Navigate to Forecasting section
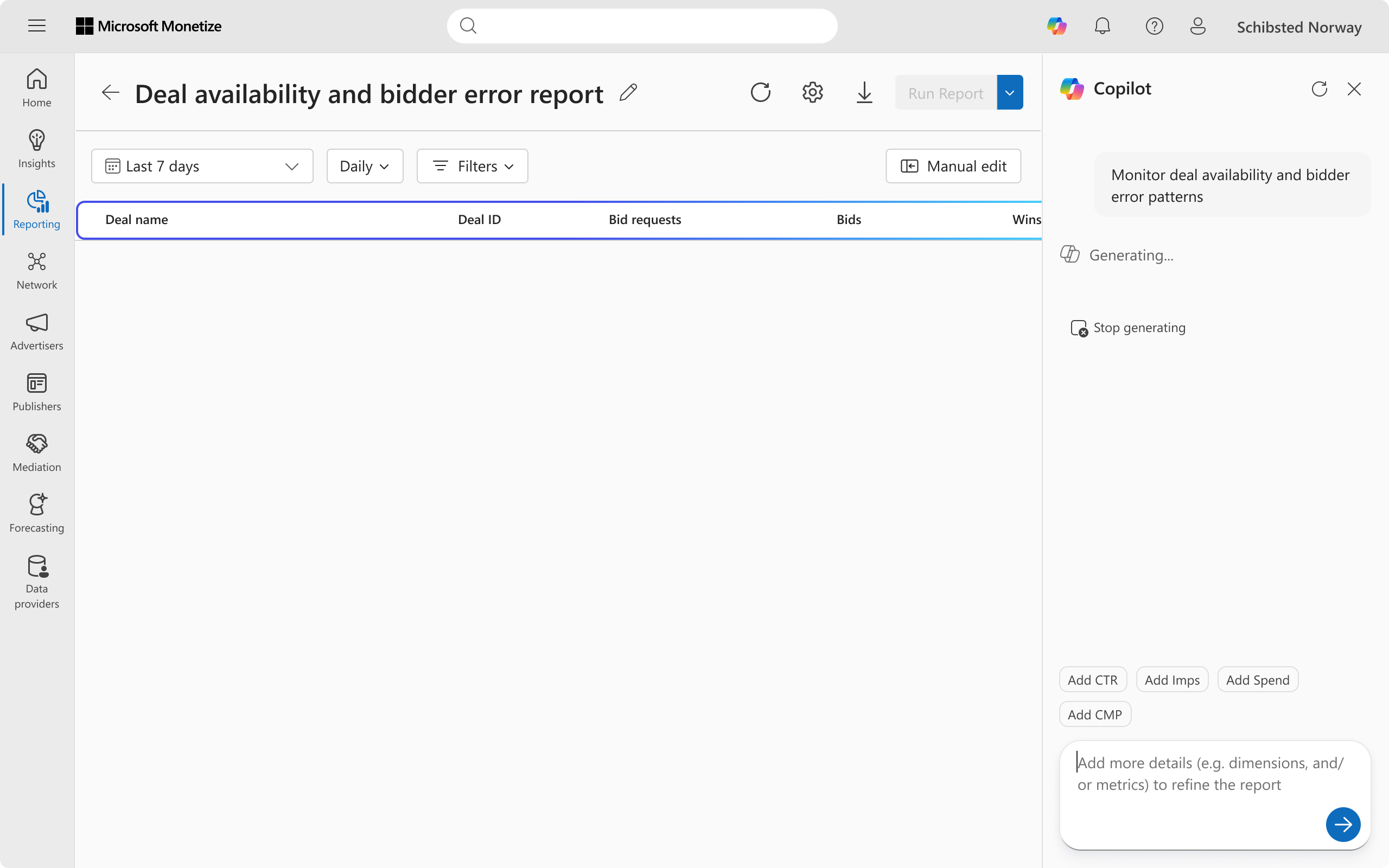 tap(37, 513)
